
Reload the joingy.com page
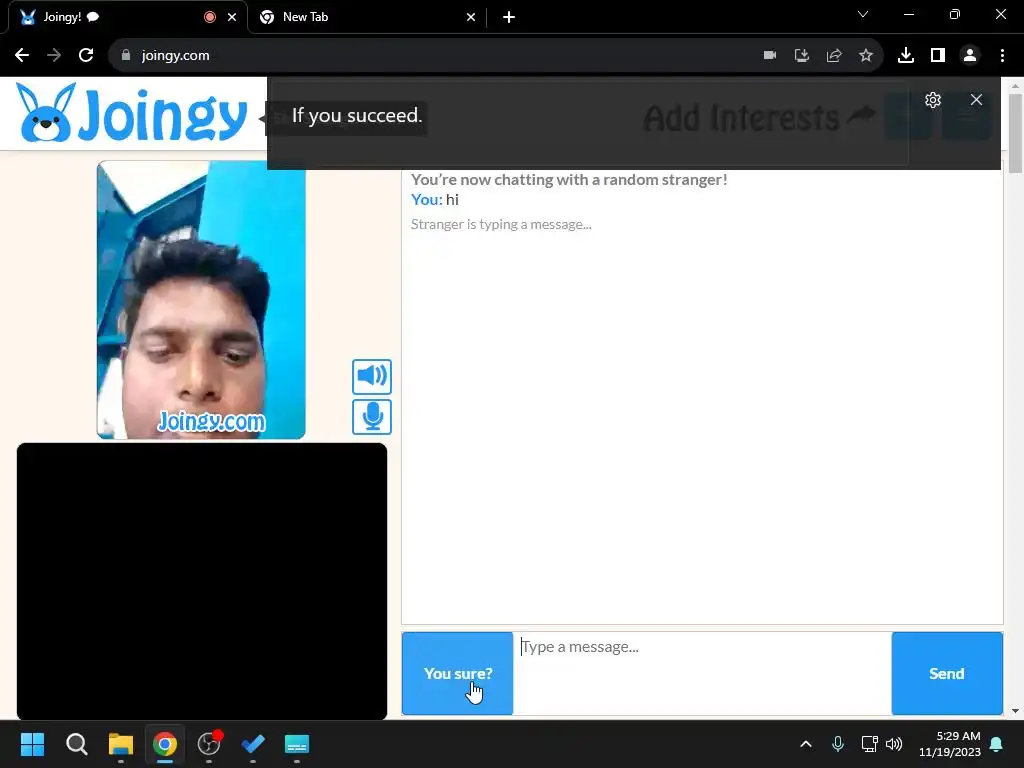86,55
